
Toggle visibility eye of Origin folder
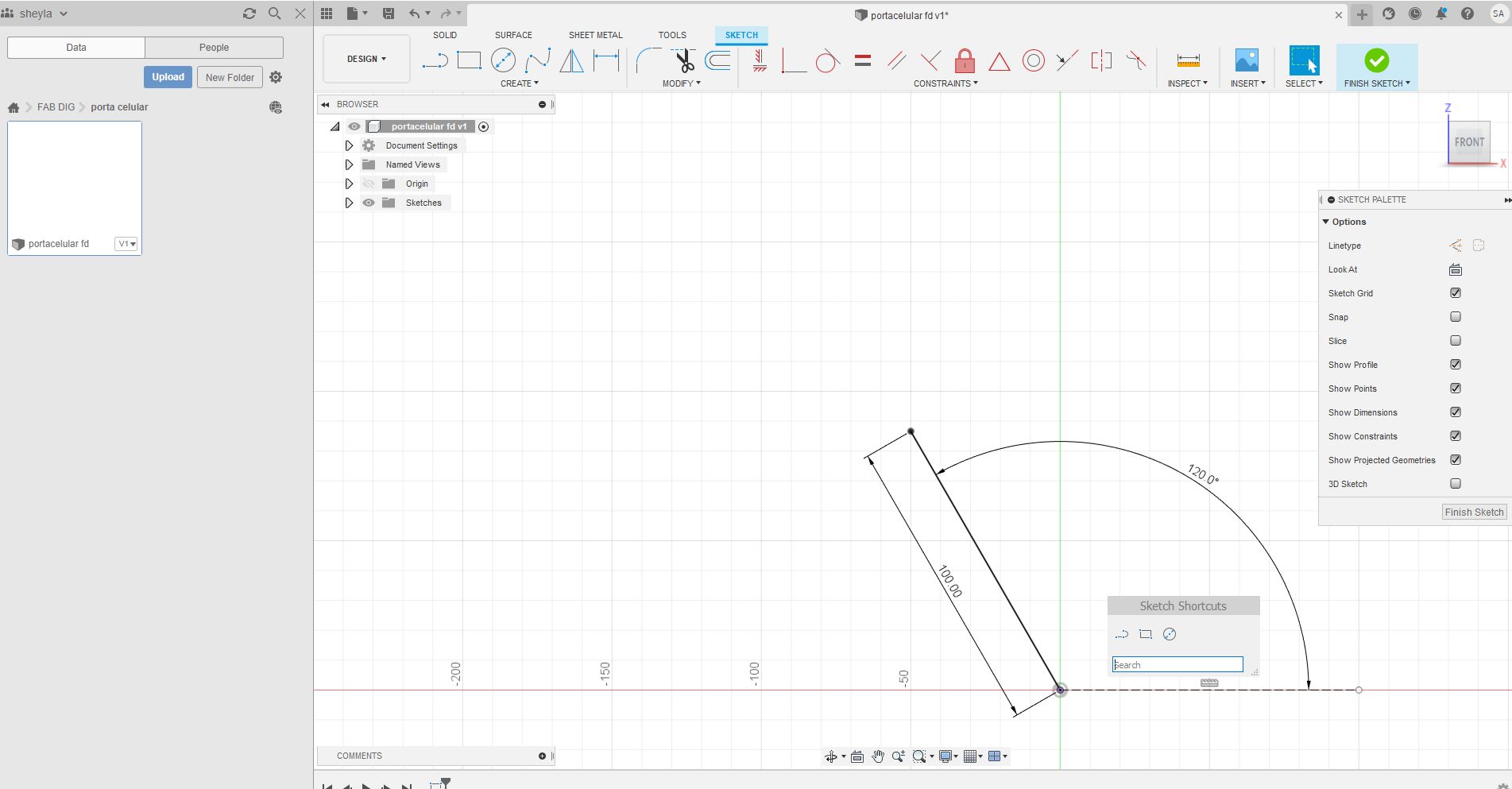pos(369,184)
